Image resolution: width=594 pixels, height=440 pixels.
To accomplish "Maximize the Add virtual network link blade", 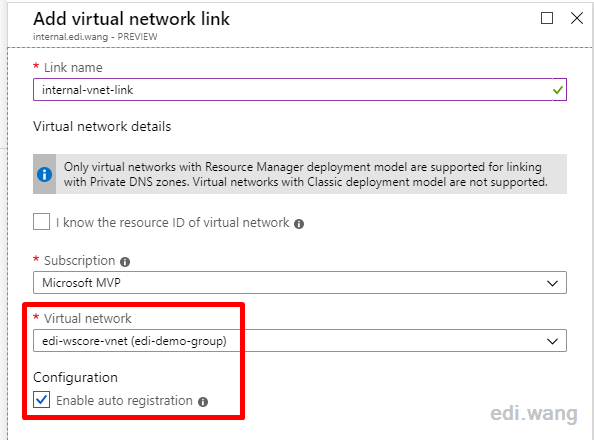I will pos(547,18).
